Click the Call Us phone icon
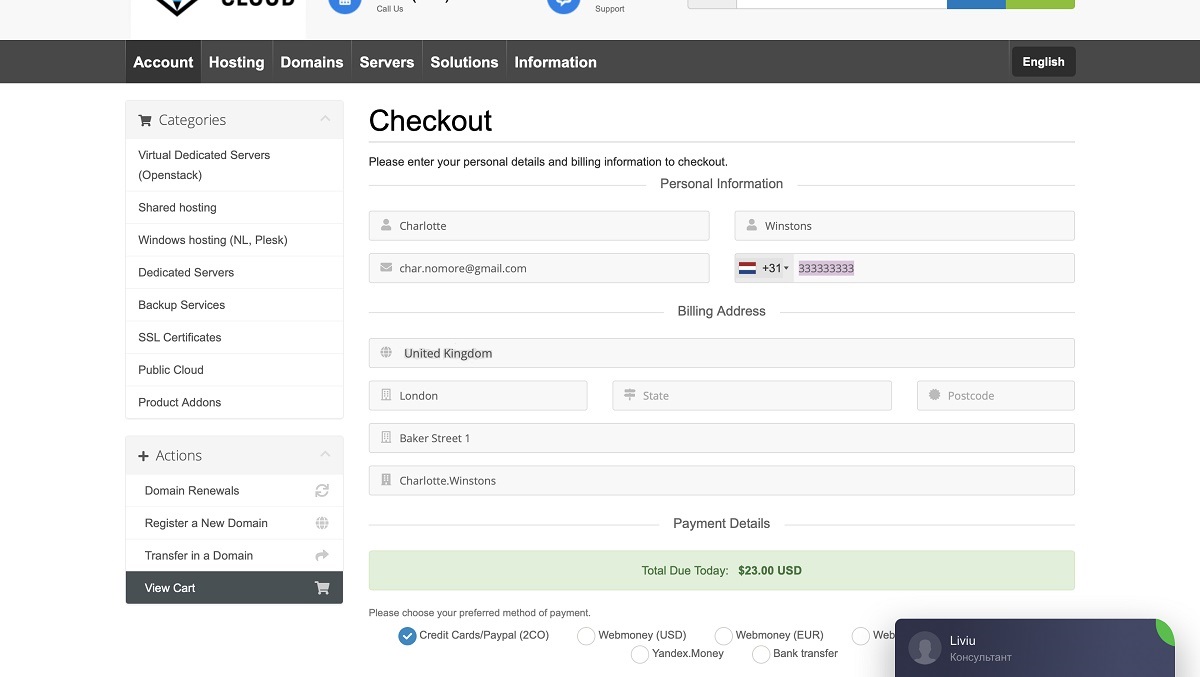This screenshot has width=1200, height=677. (x=345, y=3)
